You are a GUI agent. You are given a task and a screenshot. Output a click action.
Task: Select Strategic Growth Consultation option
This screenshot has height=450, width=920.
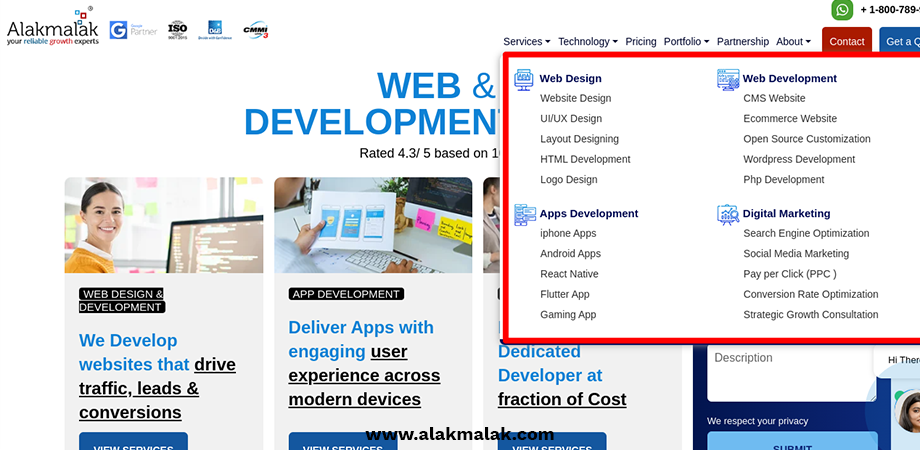[810, 314]
